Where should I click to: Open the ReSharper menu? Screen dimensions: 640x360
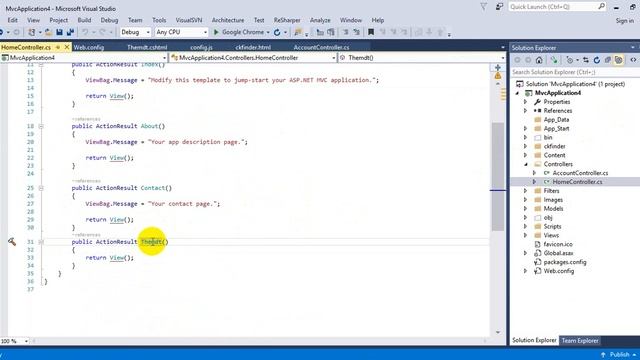tap(287, 20)
